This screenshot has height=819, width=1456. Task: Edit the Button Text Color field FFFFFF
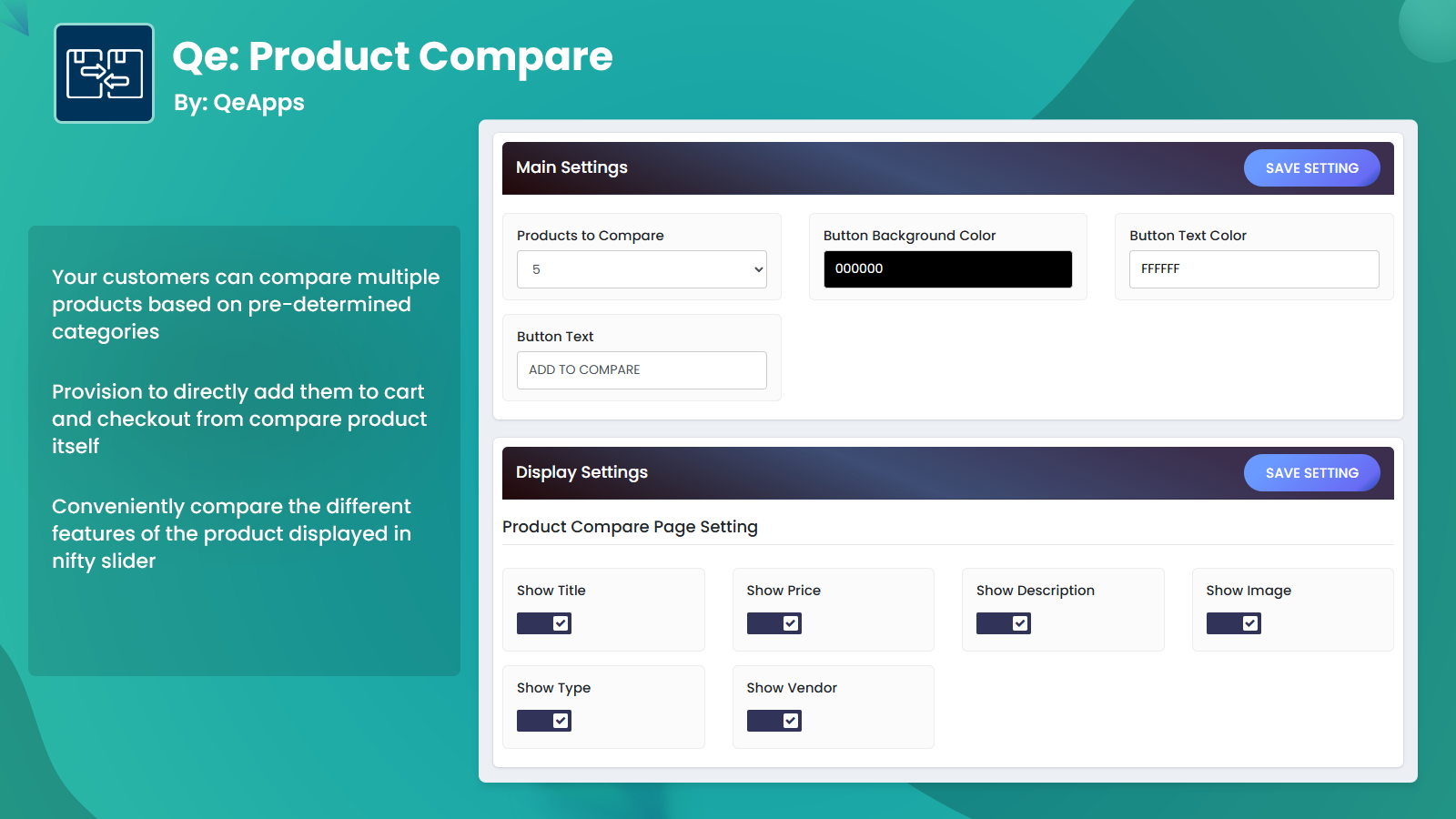(x=1254, y=269)
